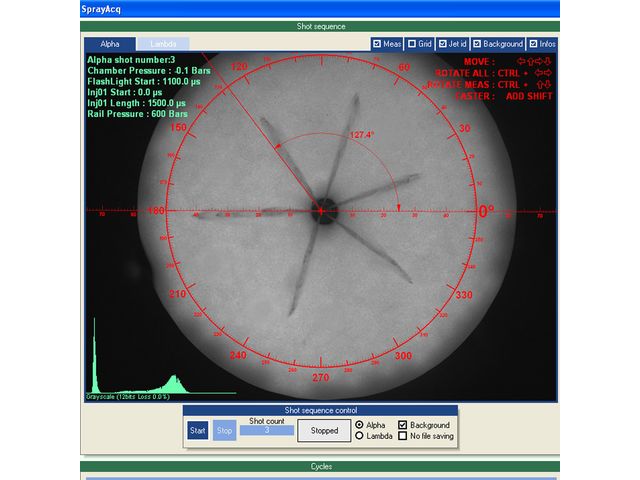This screenshot has height=480, width=640.
Task: Click the Shot sequence panel header
Action: (x=321, y=26)
